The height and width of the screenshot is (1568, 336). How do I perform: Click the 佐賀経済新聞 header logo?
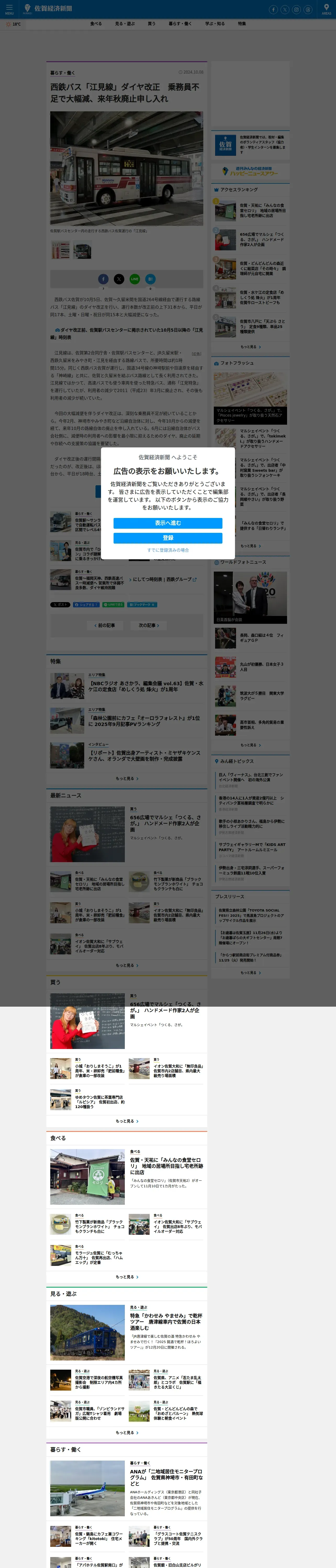click(48, 9)
